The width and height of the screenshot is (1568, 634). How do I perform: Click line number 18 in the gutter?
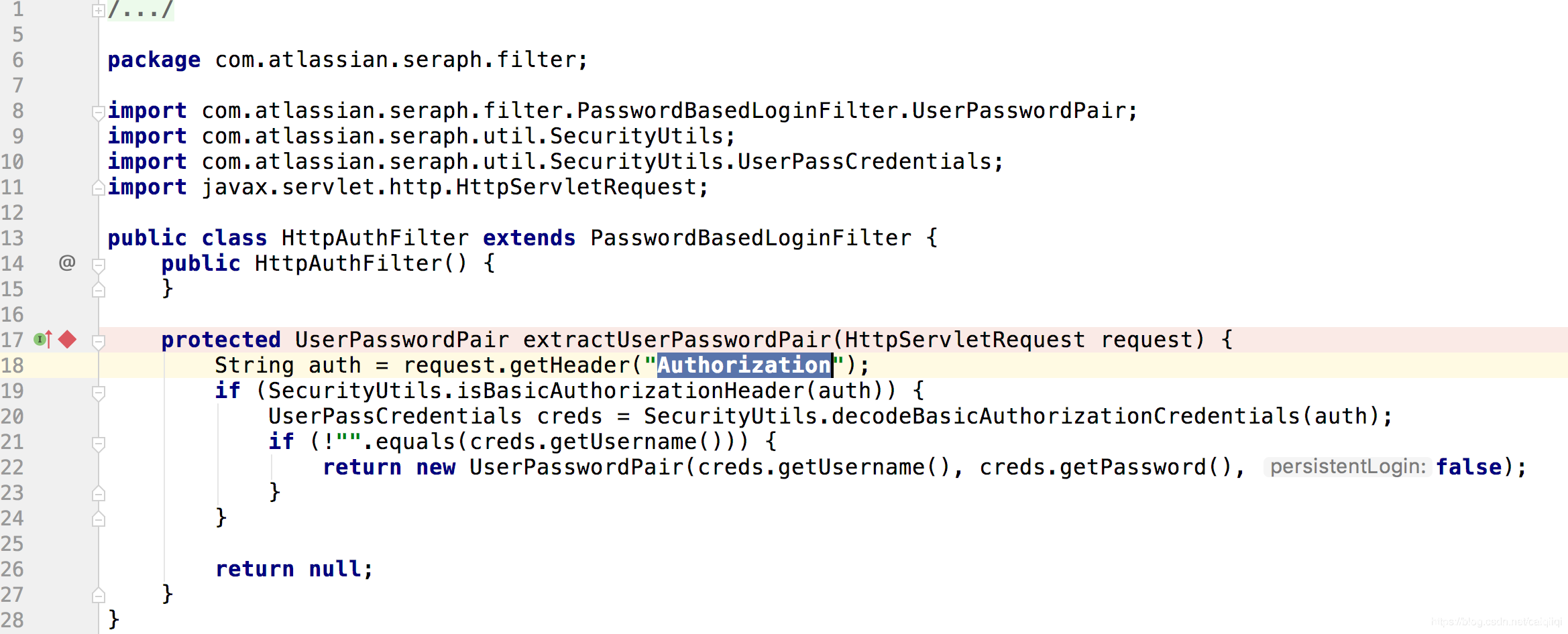click(13, 365)
